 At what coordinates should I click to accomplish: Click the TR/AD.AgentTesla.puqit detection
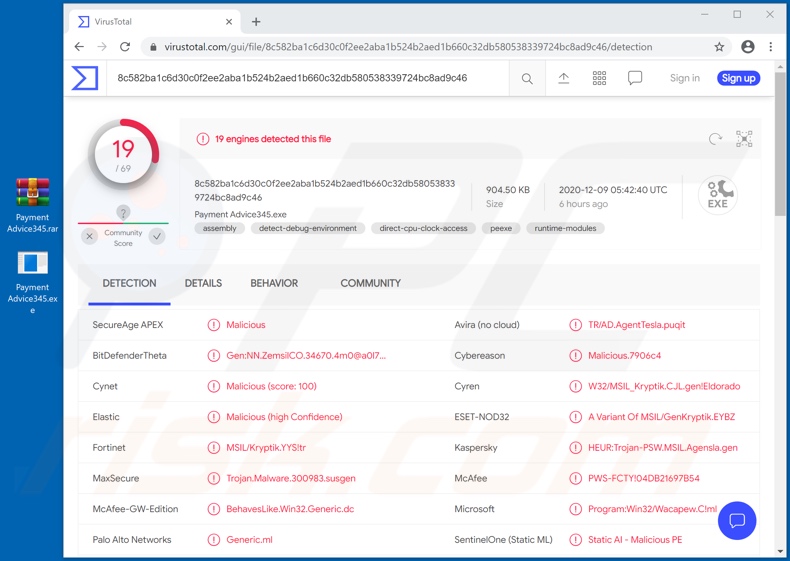636,325
